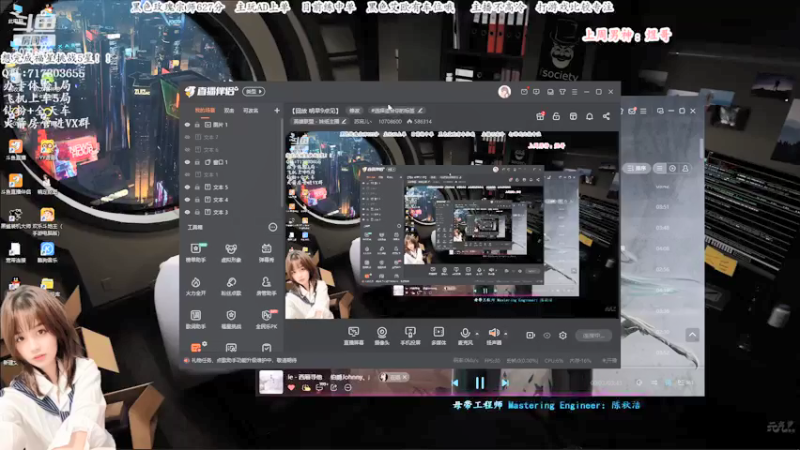
Task: Open the 房管助手 tool
Action: tap(266, 286)
